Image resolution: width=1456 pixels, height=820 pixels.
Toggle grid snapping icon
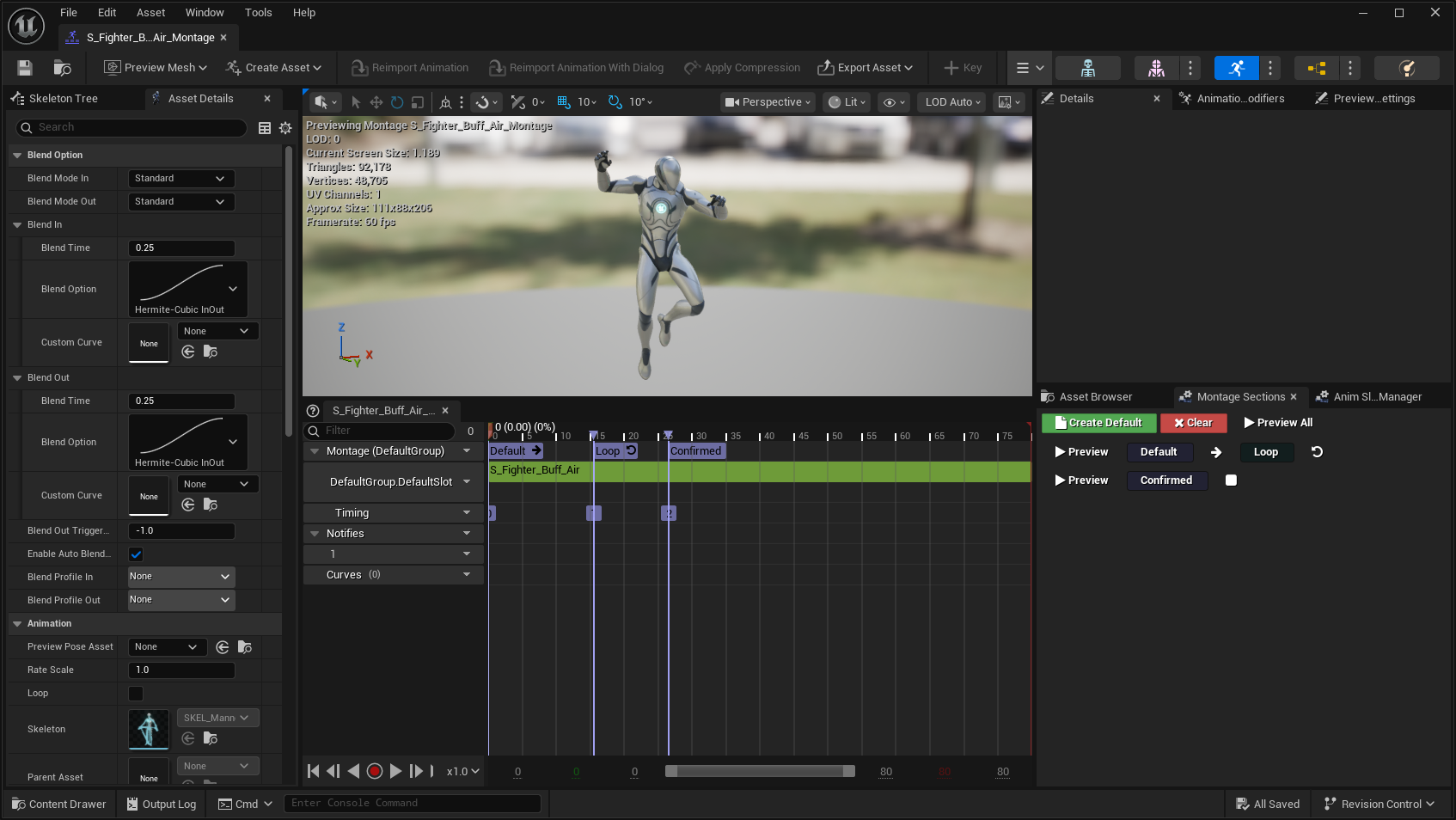point(564,102)
